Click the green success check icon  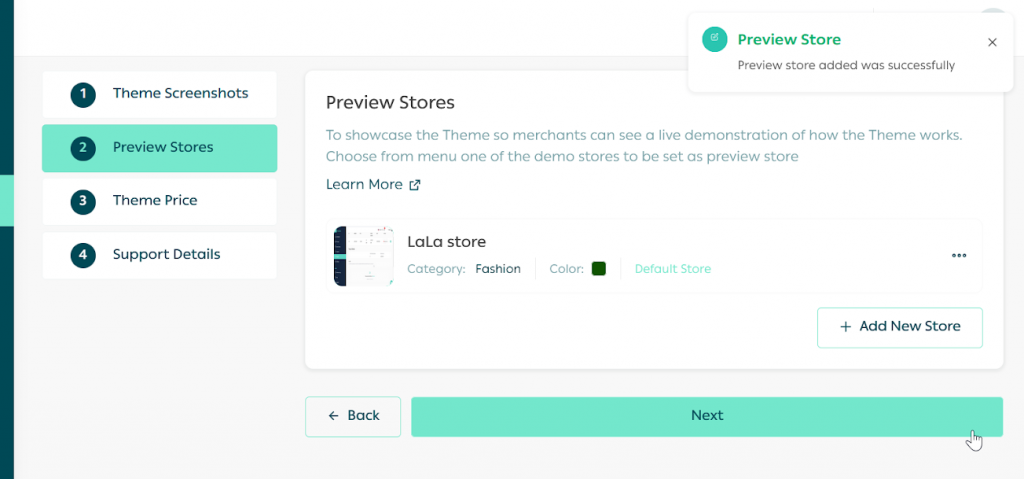coord(714,40)
